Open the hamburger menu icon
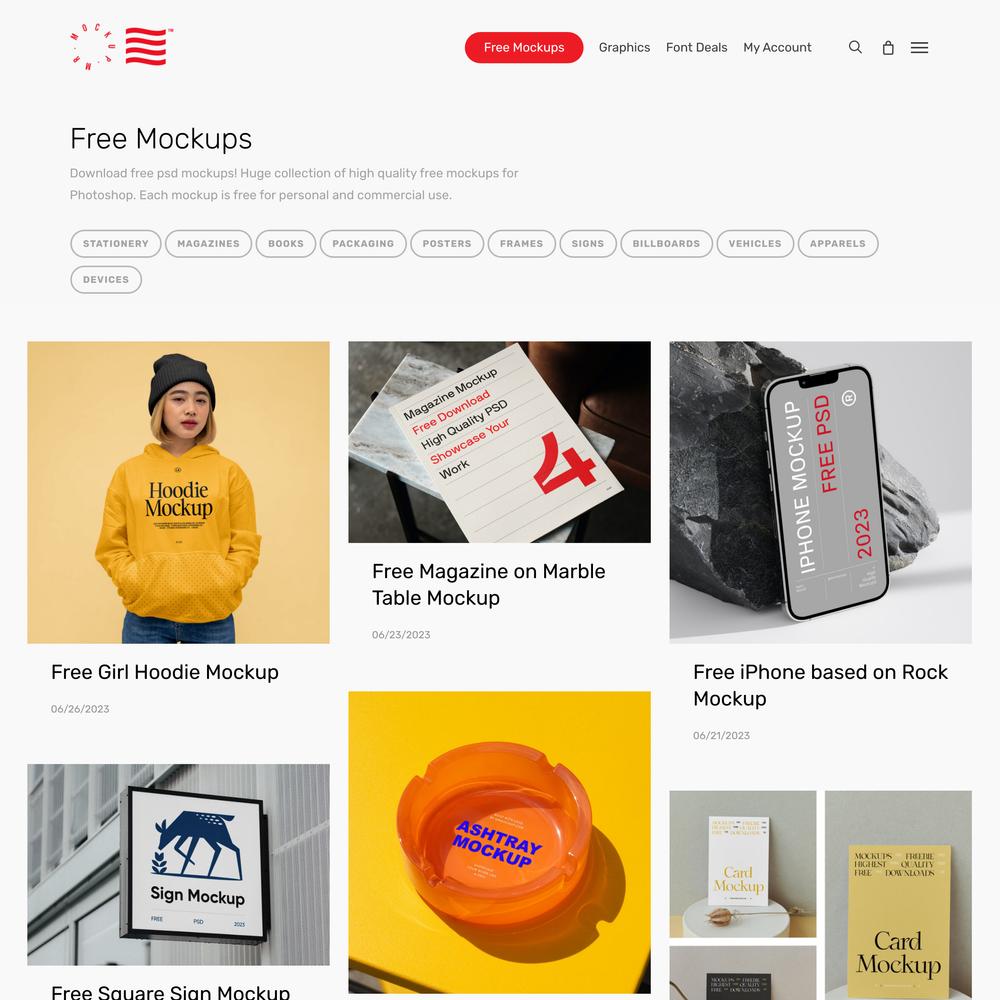Screen dimensions: 1000x1000 coord(919,48)
